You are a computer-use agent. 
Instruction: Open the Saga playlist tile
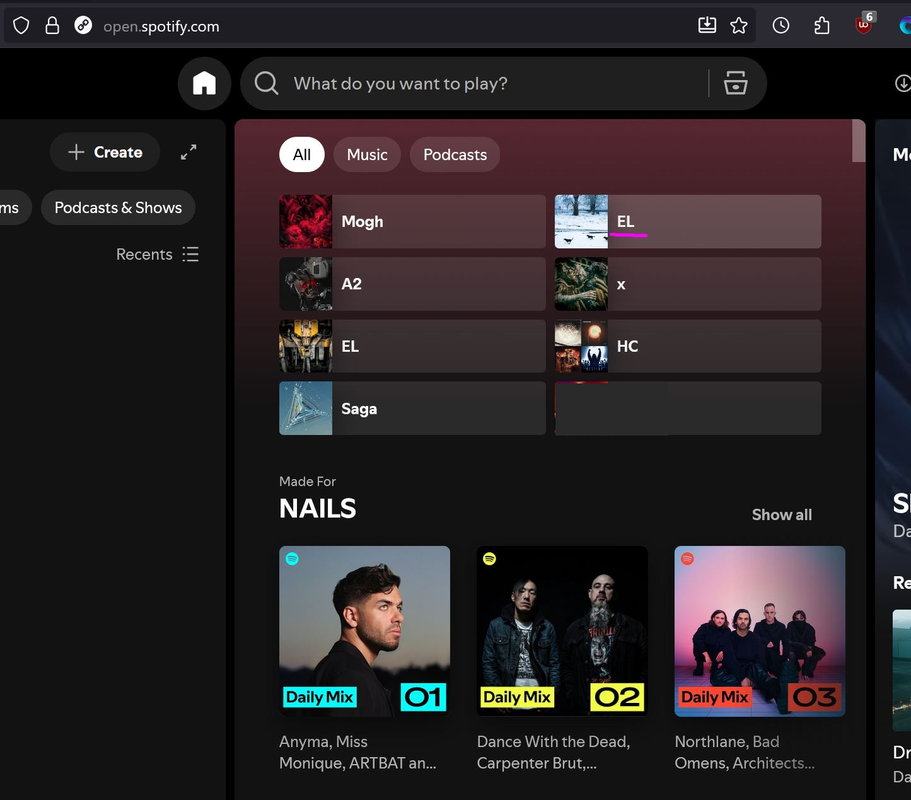coord(413,408)
